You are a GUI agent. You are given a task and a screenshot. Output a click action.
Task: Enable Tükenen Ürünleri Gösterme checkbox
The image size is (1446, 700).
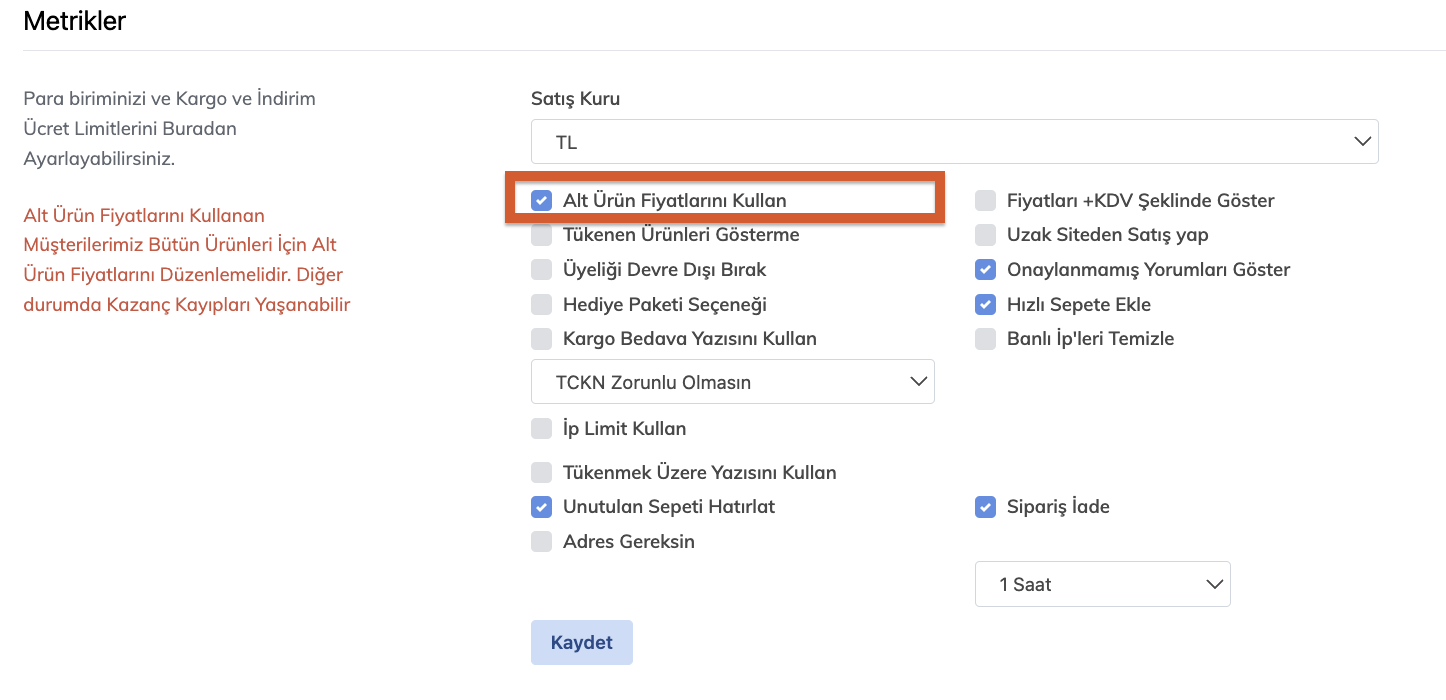pos(541,235)
